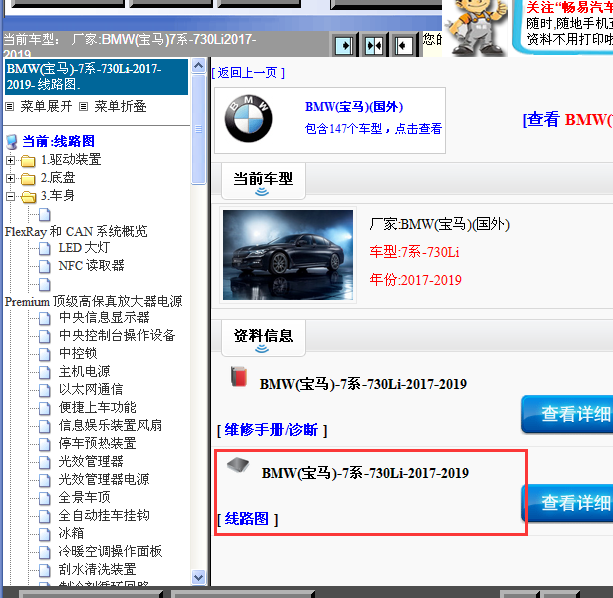Open the 当前车型 tab
The height and width of the screenshot is (598, 613).
263,181
